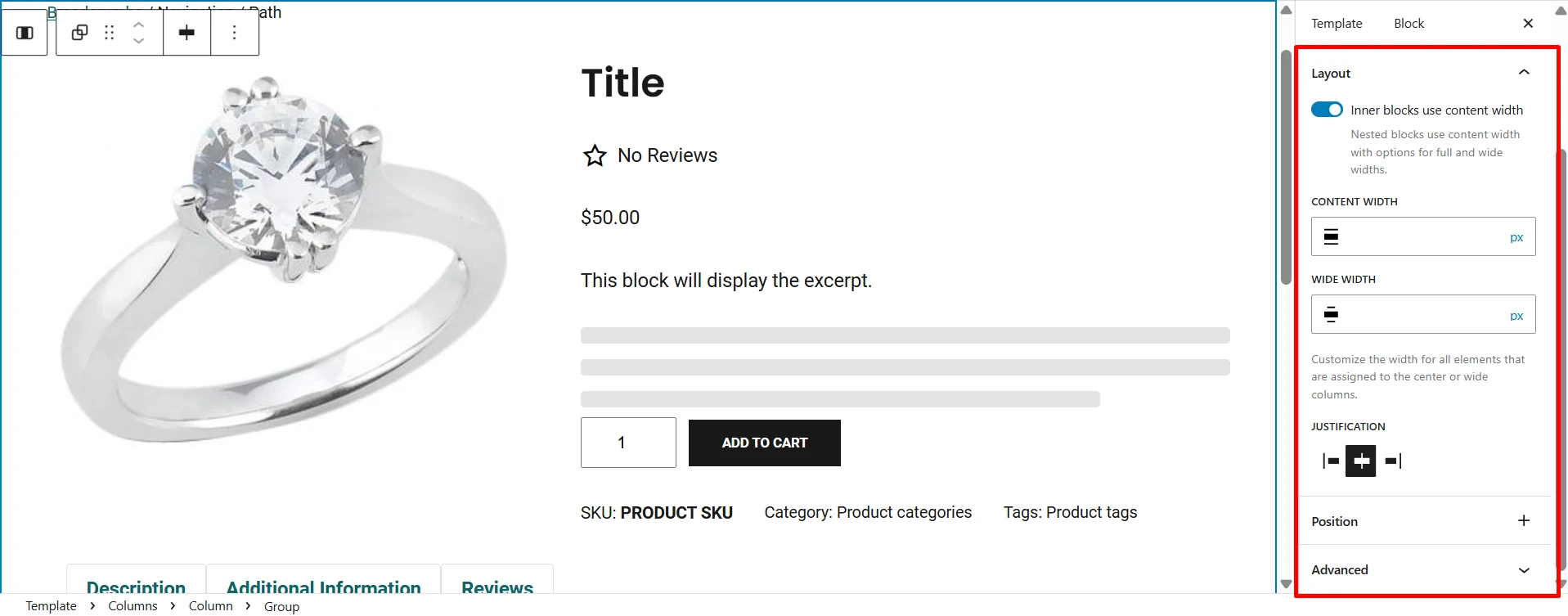This screenshot has height=616, width=1568.
Task: Collapse the Layout panel
Action: click(1524, 73)
